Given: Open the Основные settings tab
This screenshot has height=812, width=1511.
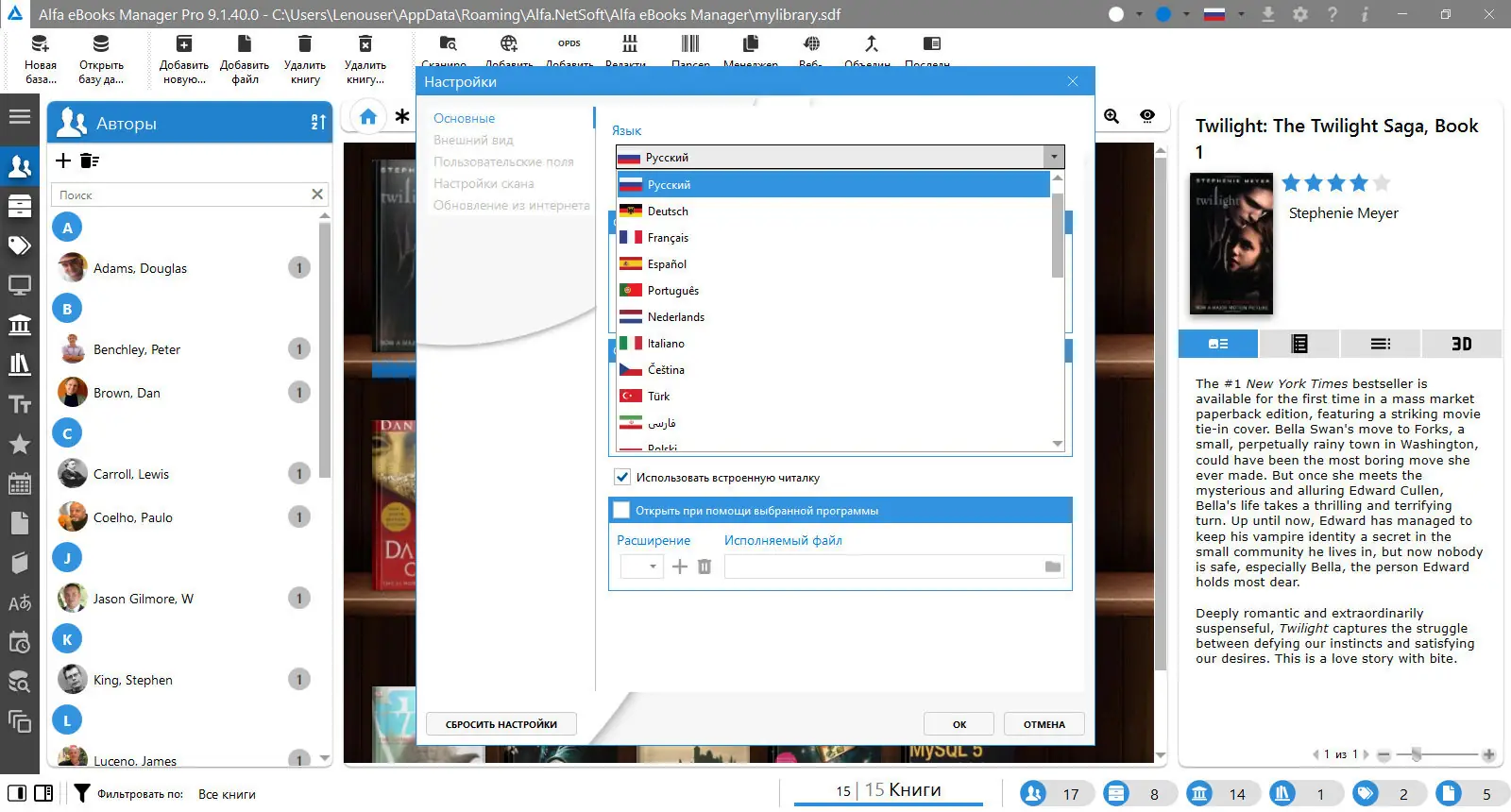Looking at the screenshot, I should click(x=465, y=118).
